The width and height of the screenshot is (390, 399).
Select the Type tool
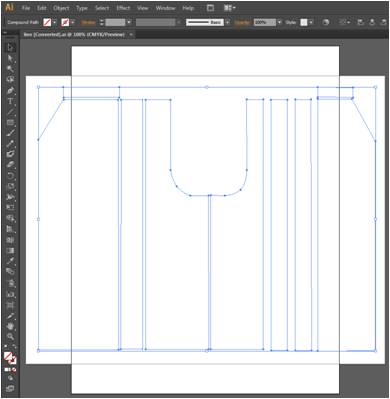pyautogui.click(x=10, y=101)
